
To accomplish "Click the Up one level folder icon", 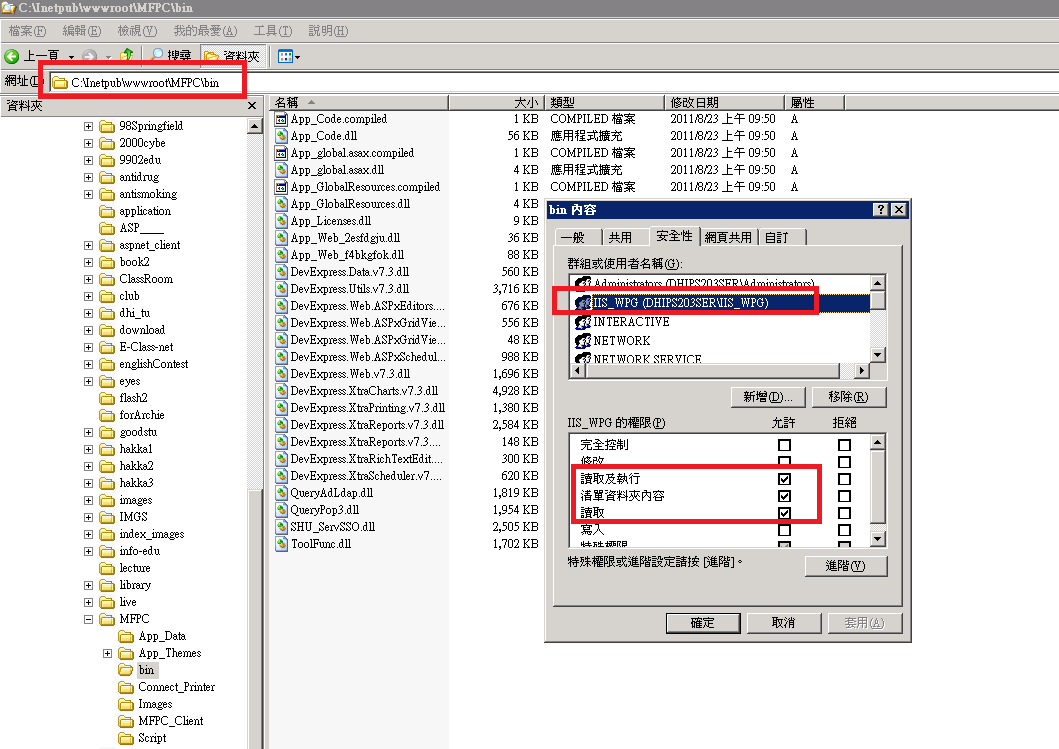I will (x=127, y=56).
